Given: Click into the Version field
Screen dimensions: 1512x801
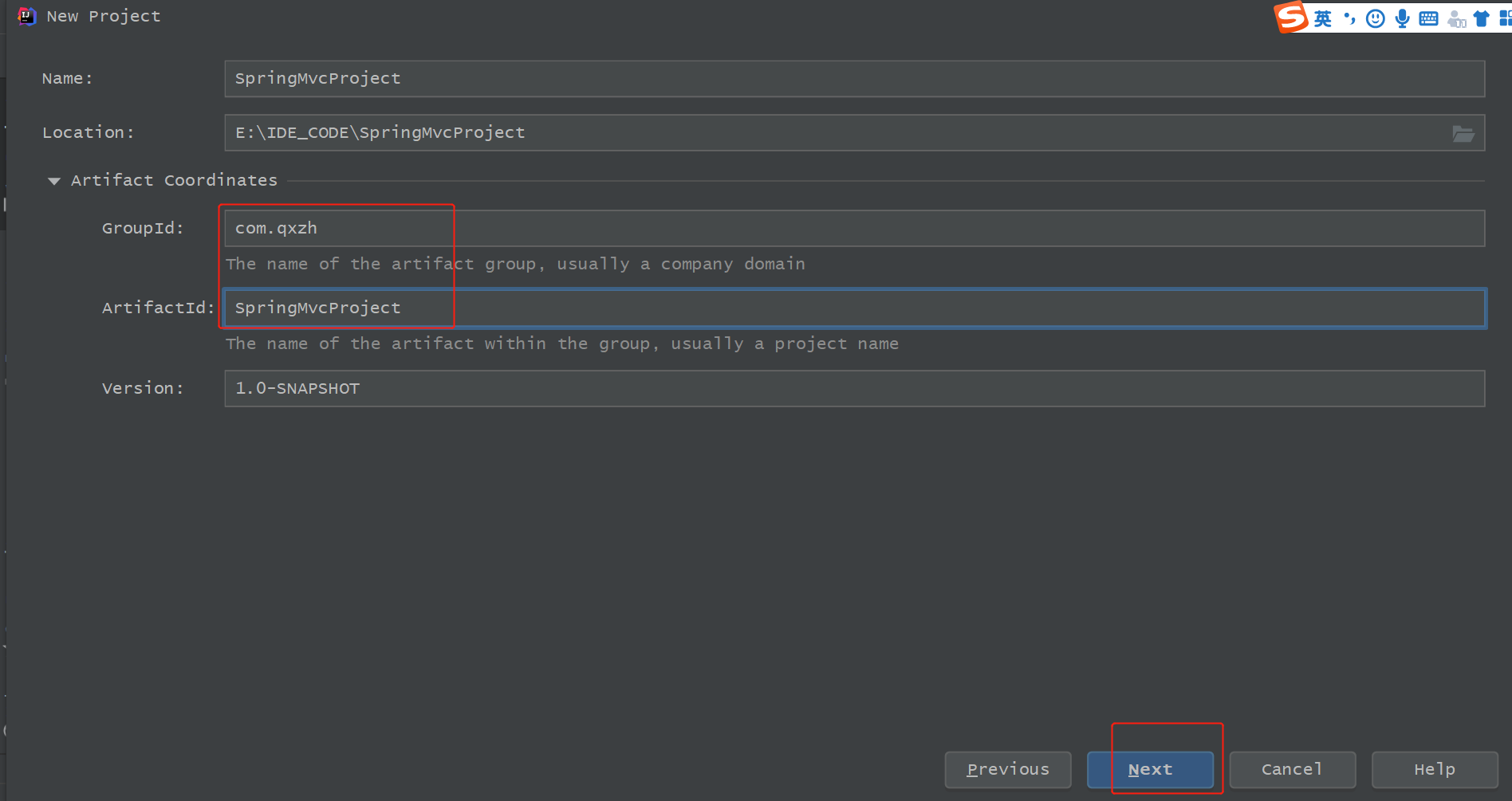Looking at the screenshot, I should point(854,389).
